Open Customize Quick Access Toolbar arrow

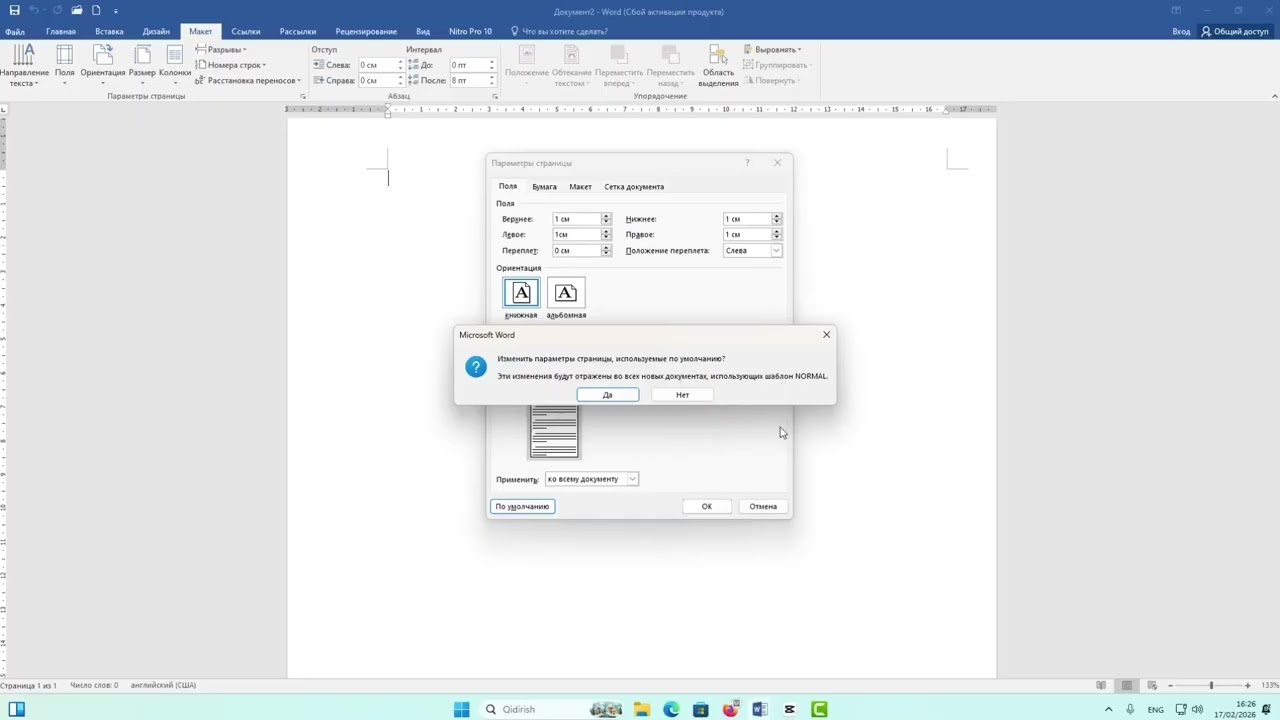point(116,11)
